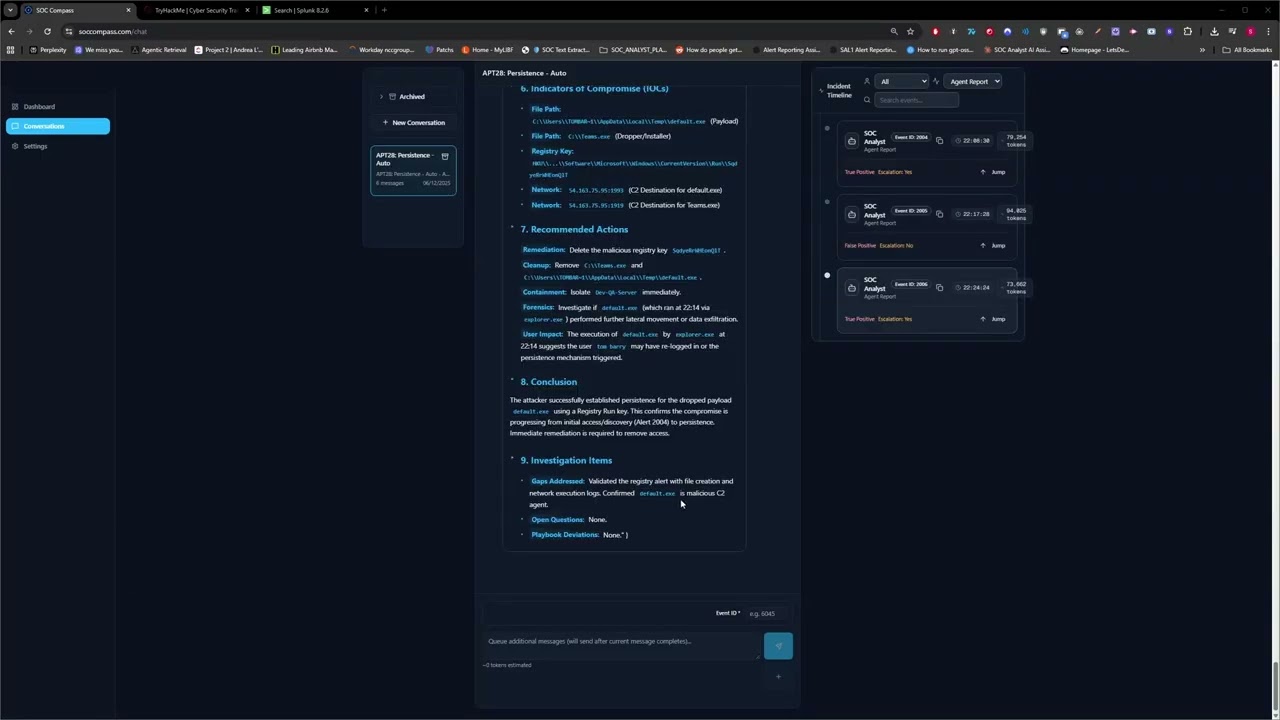Click the 79,254 tokens badge
Viewport: 1280px width, 720px height.
point(1016,141)
